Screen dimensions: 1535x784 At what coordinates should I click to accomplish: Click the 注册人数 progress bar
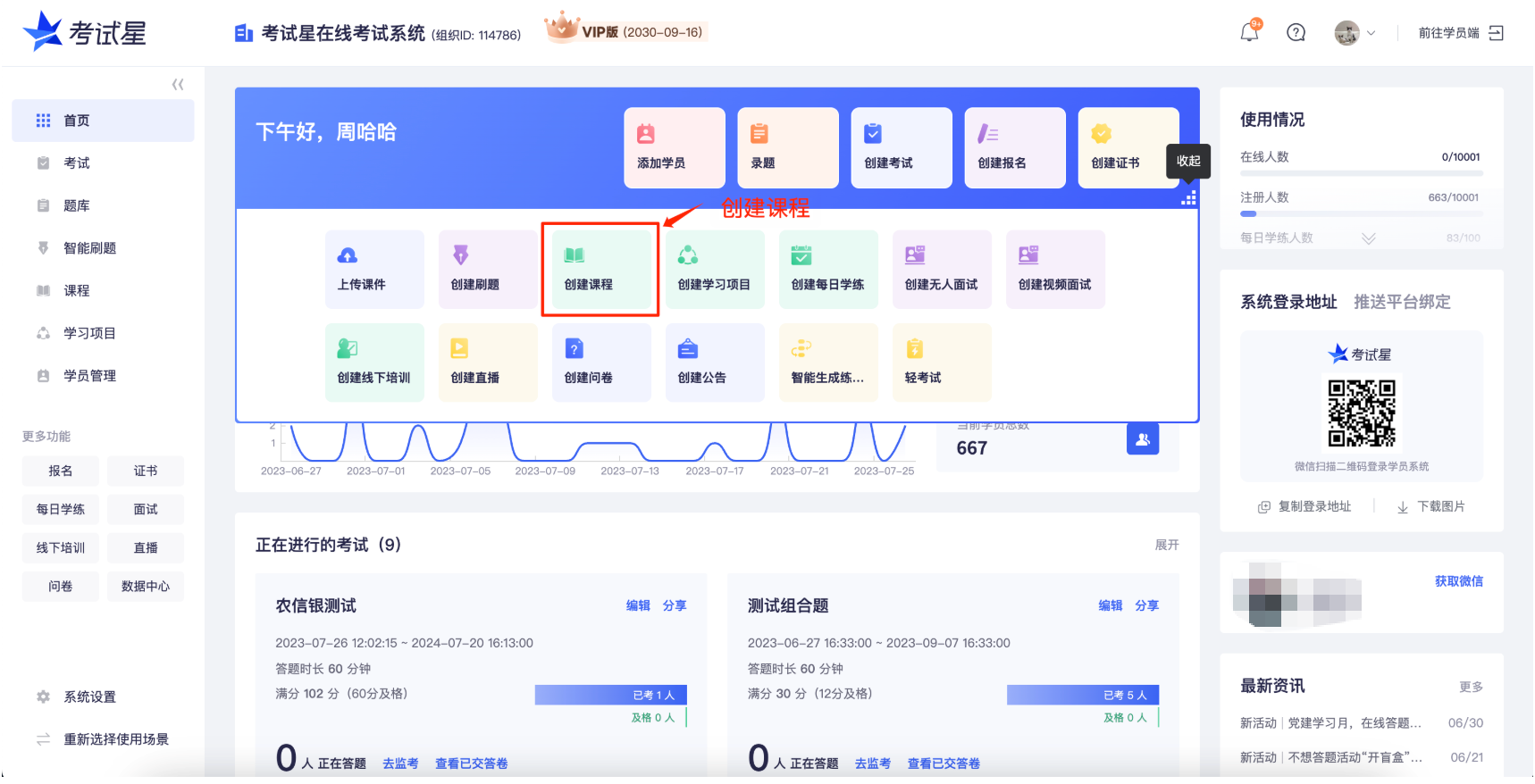[x=1361, y=214]
